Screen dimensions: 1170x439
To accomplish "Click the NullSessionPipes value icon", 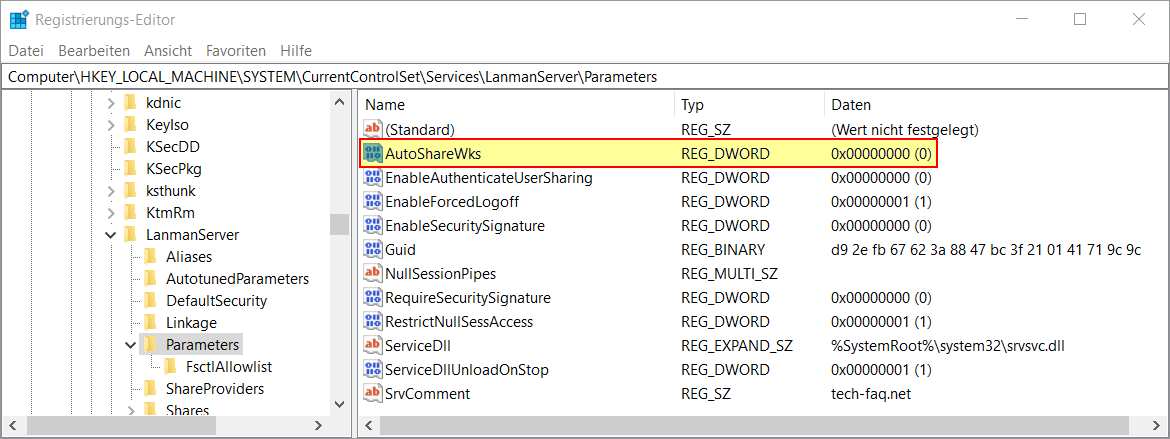I will (x=373, y=274).
